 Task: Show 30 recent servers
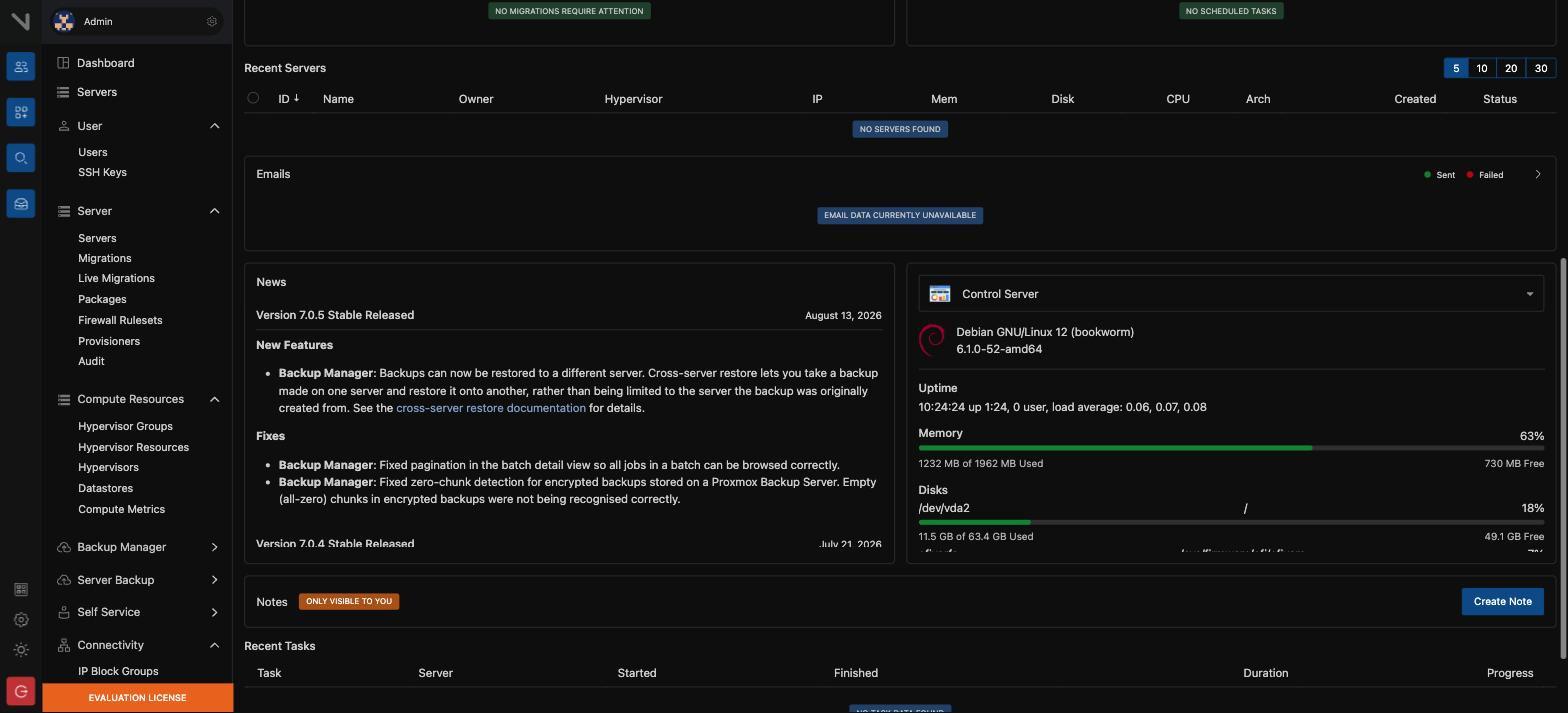pyautogui.click(x=1540, y=68)
